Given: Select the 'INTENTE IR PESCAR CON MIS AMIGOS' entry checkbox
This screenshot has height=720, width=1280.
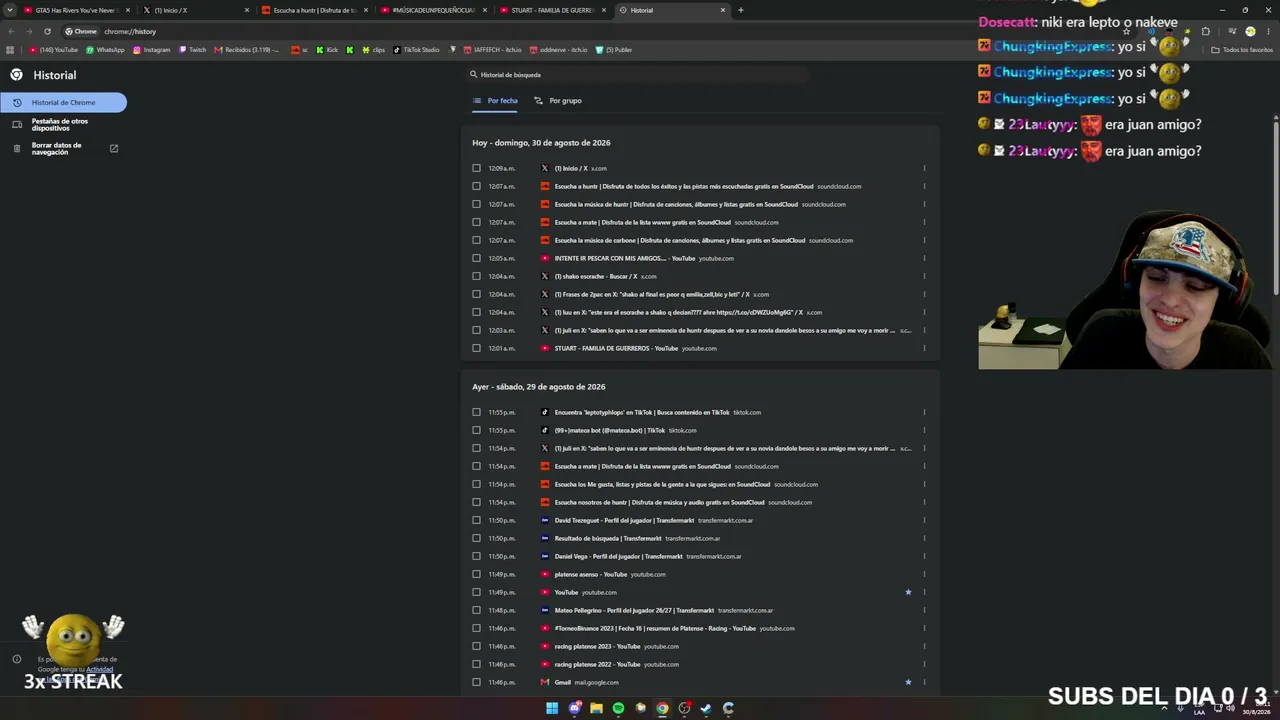Looking at the screenshot, I should 476,258.
